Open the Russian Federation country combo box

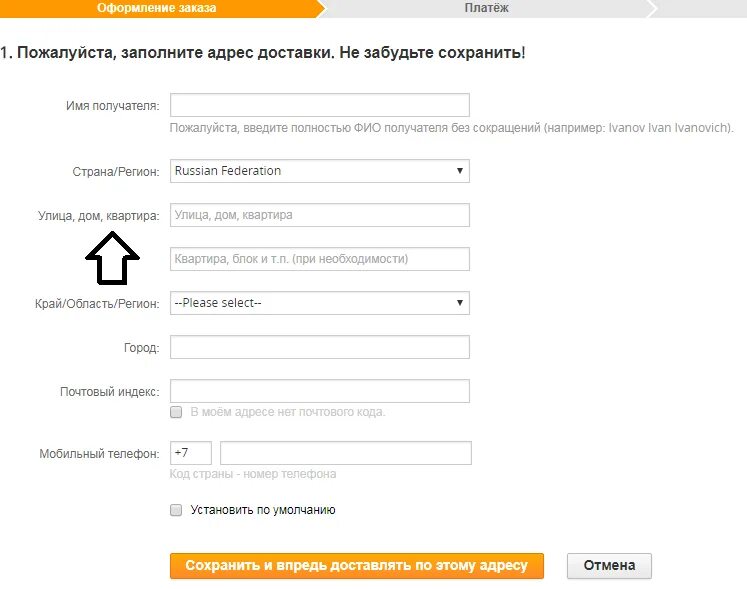pos(320,171)
